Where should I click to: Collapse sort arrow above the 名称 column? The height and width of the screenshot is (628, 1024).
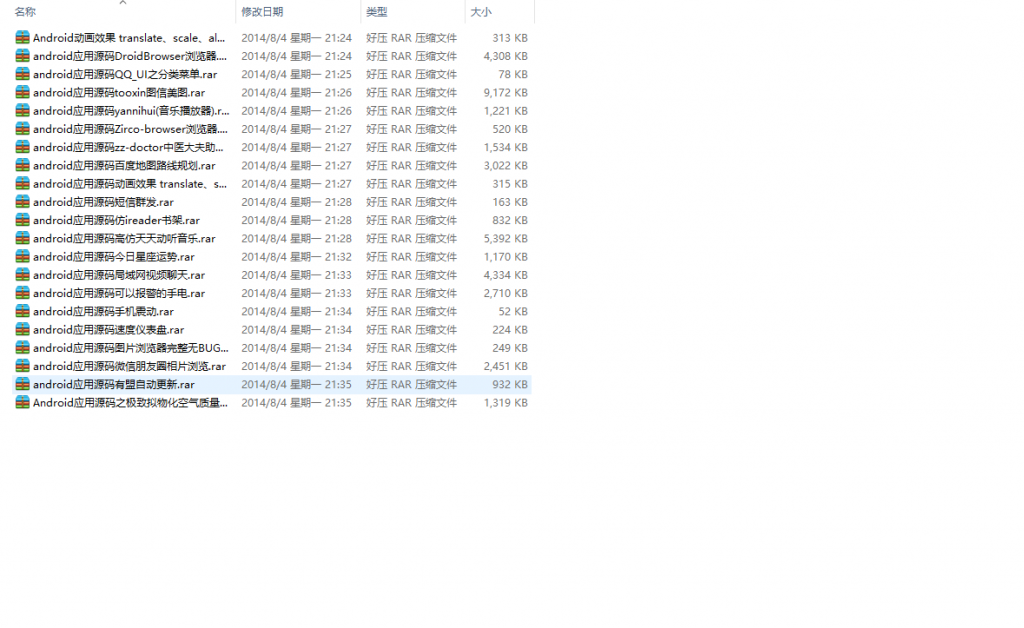tap(123, 3)
